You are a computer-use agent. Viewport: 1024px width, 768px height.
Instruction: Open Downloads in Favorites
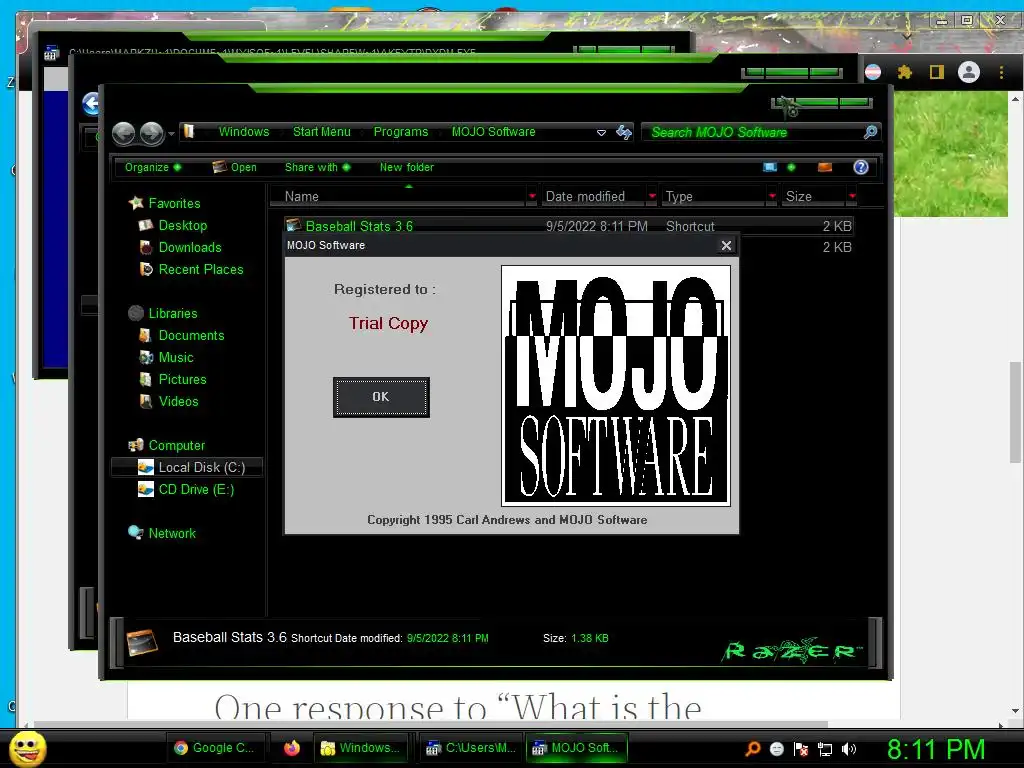click(189, 248)
